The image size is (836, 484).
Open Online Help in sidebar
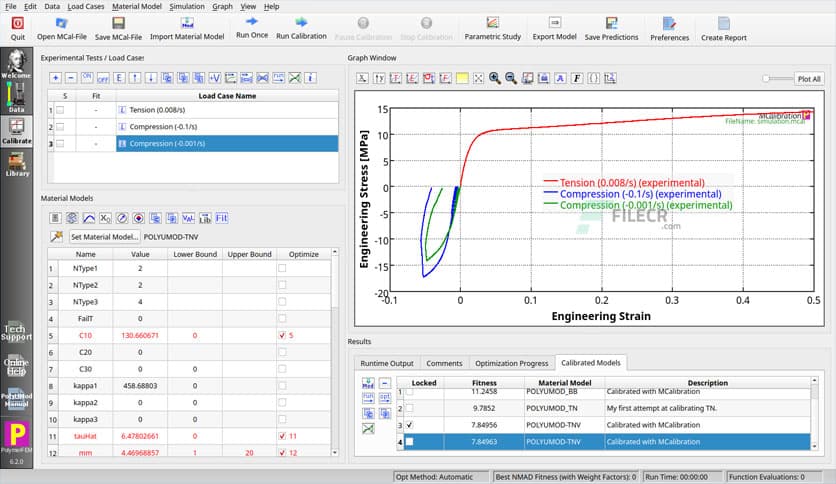[x=17, y=366]
